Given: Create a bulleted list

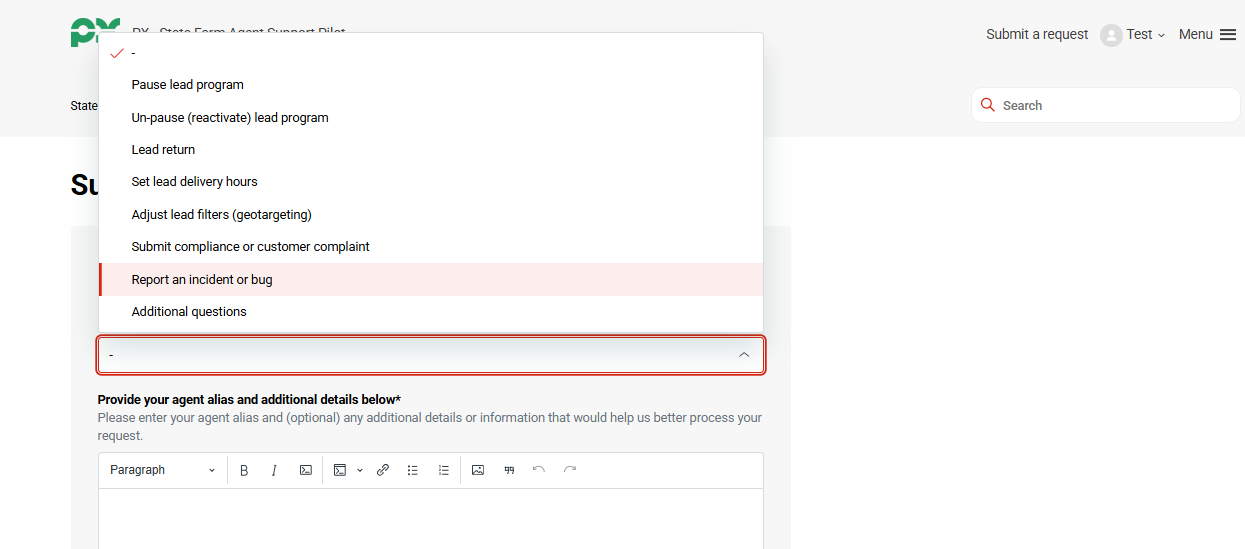Looking at the screenshot, I should pyautogui.click(x=413, y=470).
